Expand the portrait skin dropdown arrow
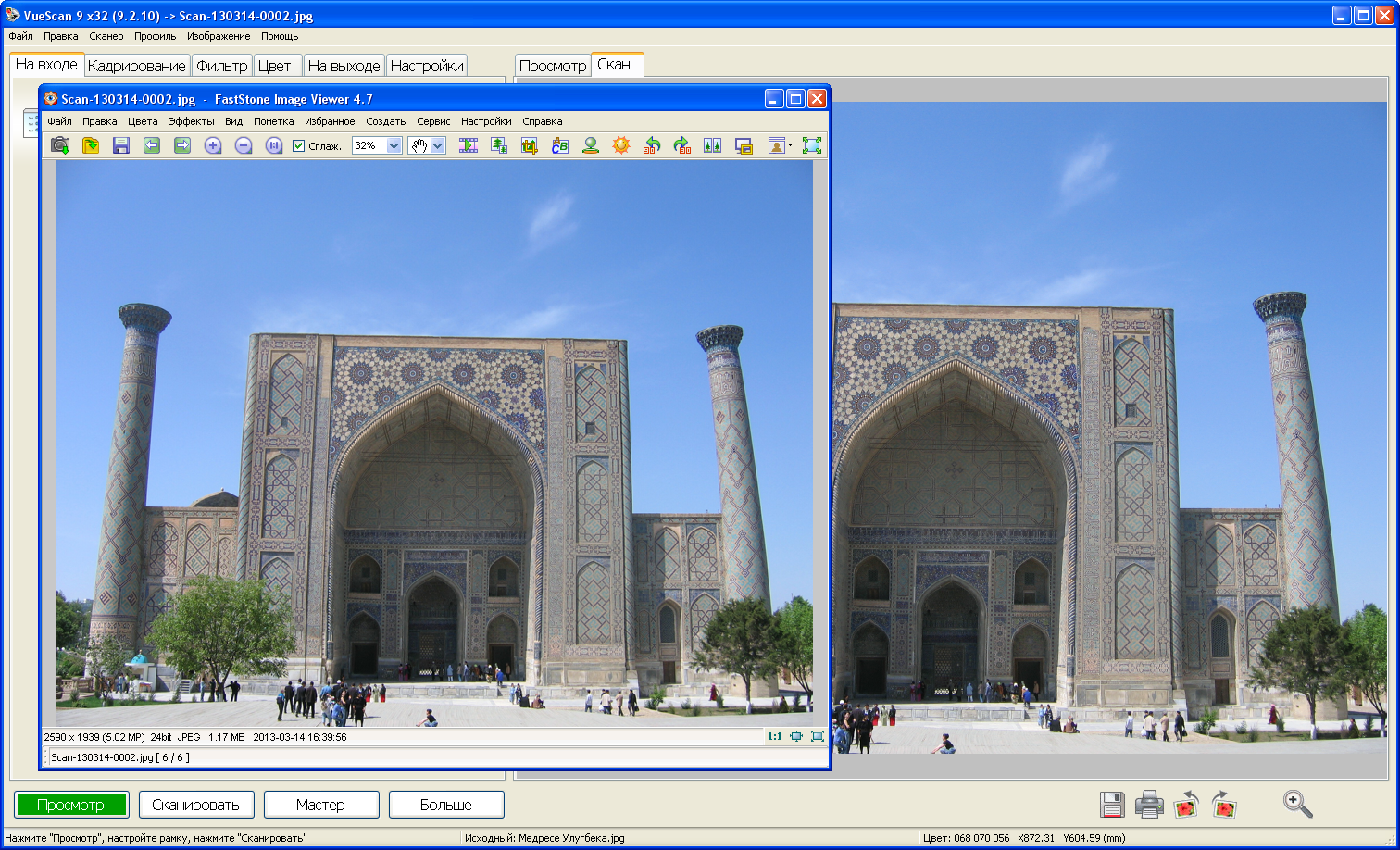The width and height of the screenshot is (1400, 850). [x=790, y=145]
